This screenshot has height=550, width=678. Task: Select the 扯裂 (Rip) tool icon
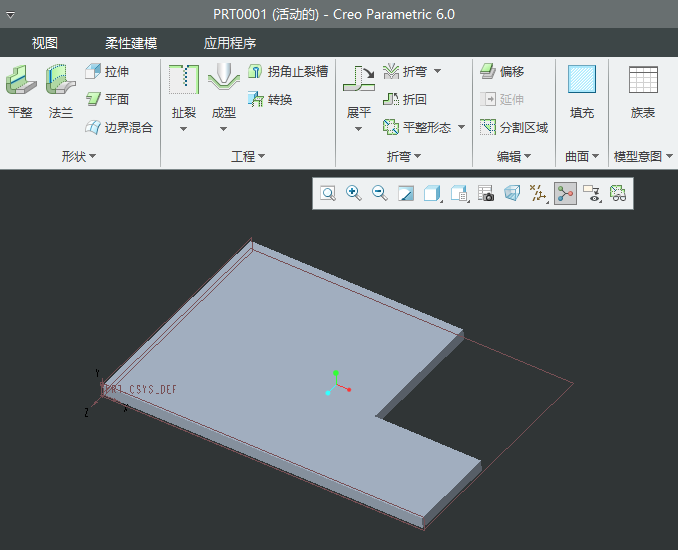click(x=184, y=80)
